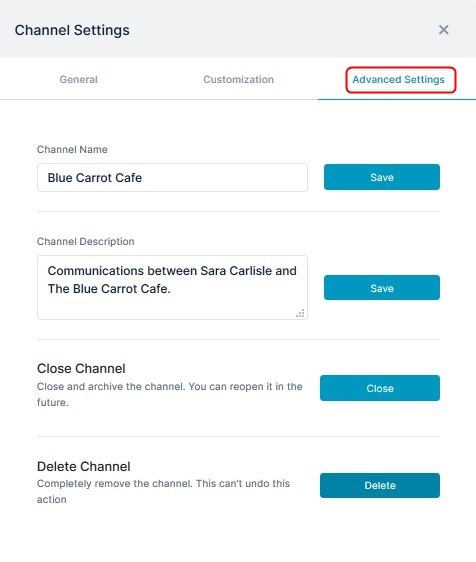Click the Delete button to remove channel
The image size is (476, 562).
(x=380, y=485)
